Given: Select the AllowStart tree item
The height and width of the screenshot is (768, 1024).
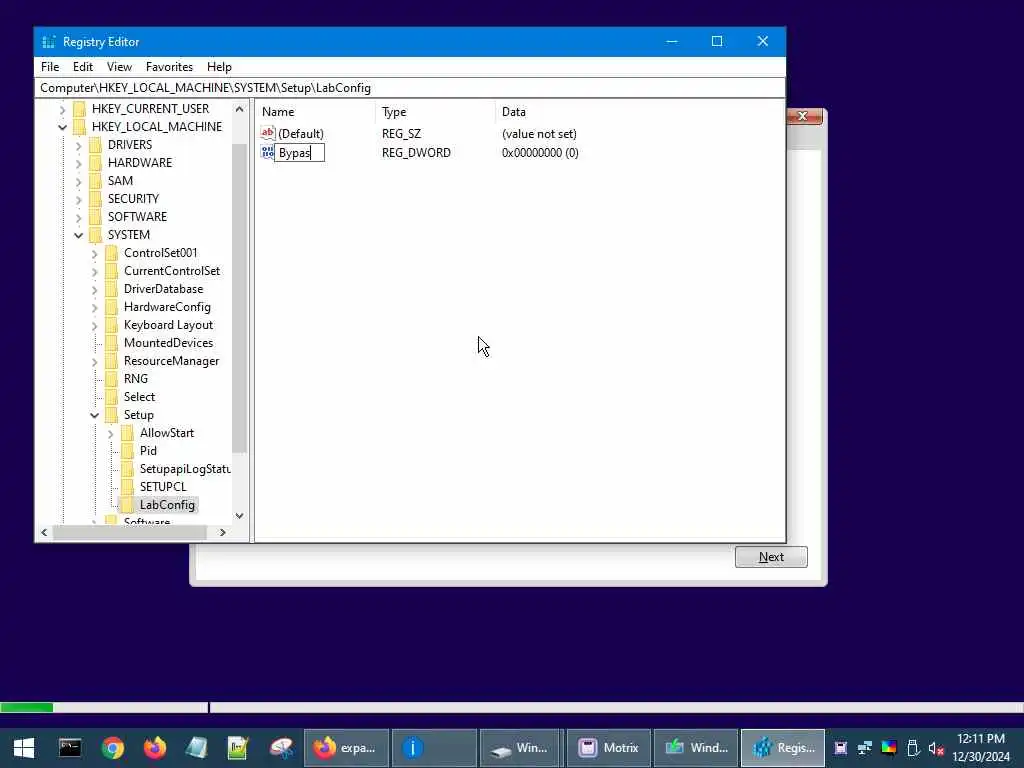Looking at the screenshot, I should click(x=167, y=433).
